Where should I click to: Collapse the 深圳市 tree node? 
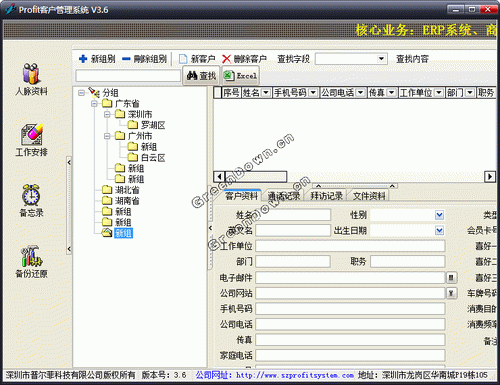107,114
